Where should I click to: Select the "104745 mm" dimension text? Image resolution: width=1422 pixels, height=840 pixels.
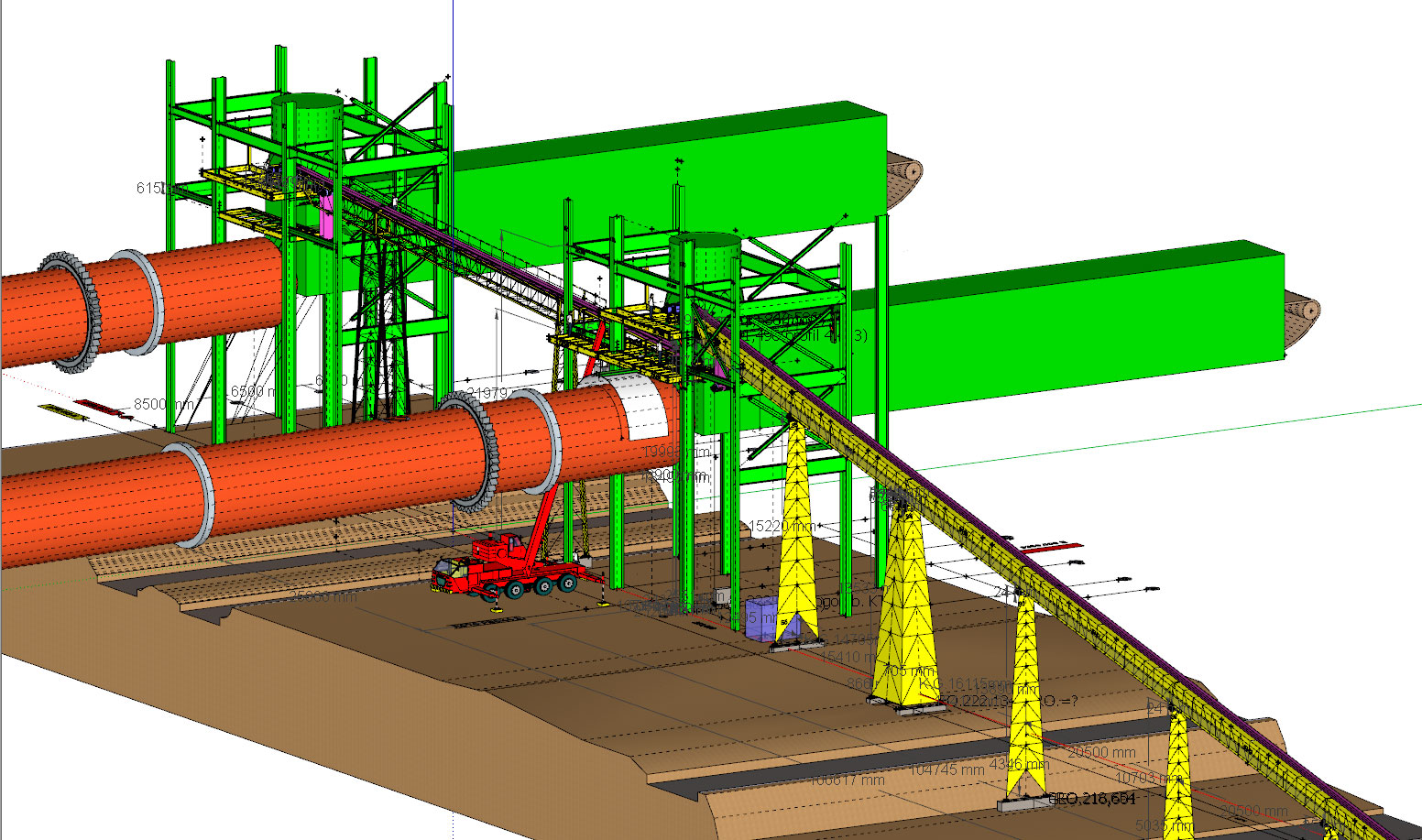click(x=946, y=769)
